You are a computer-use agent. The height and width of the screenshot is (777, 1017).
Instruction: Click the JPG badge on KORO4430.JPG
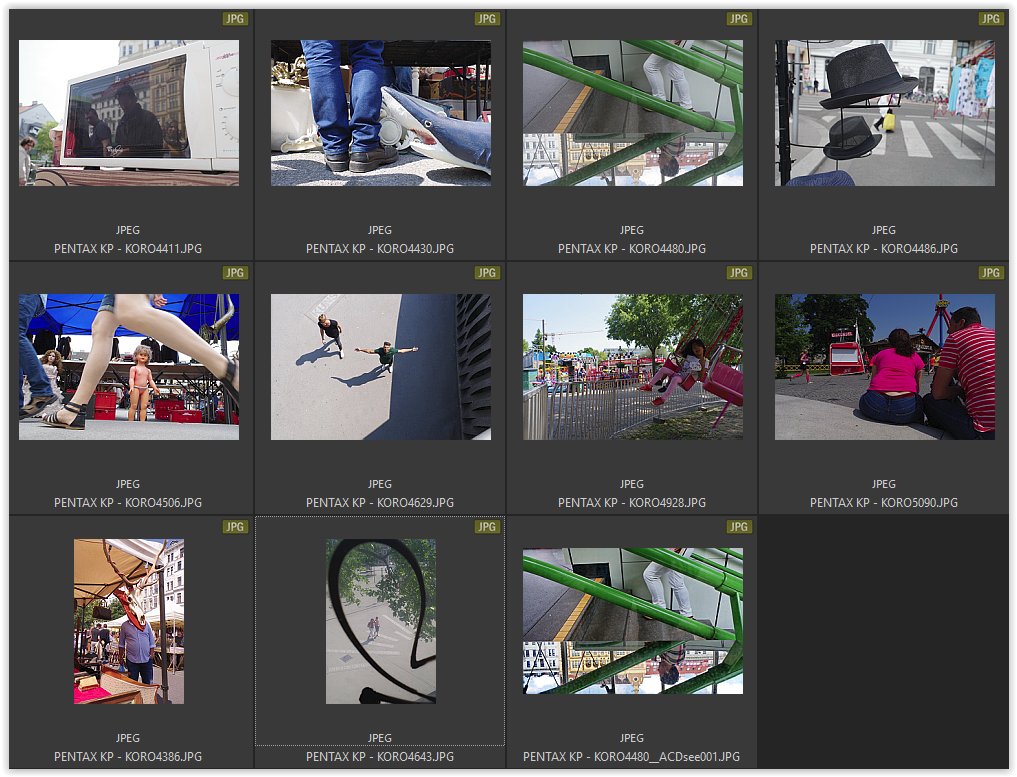pyautogui.click(x=487, y=19)
